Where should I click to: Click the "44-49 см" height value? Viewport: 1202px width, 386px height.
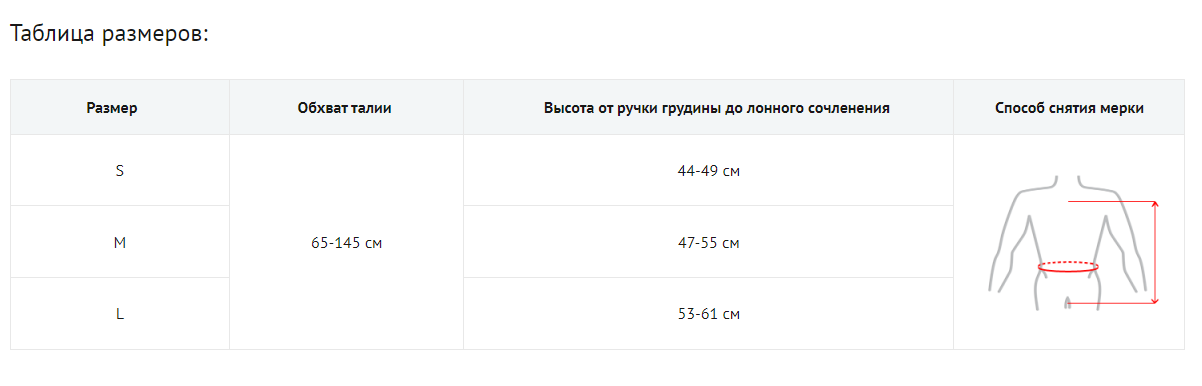709,171
